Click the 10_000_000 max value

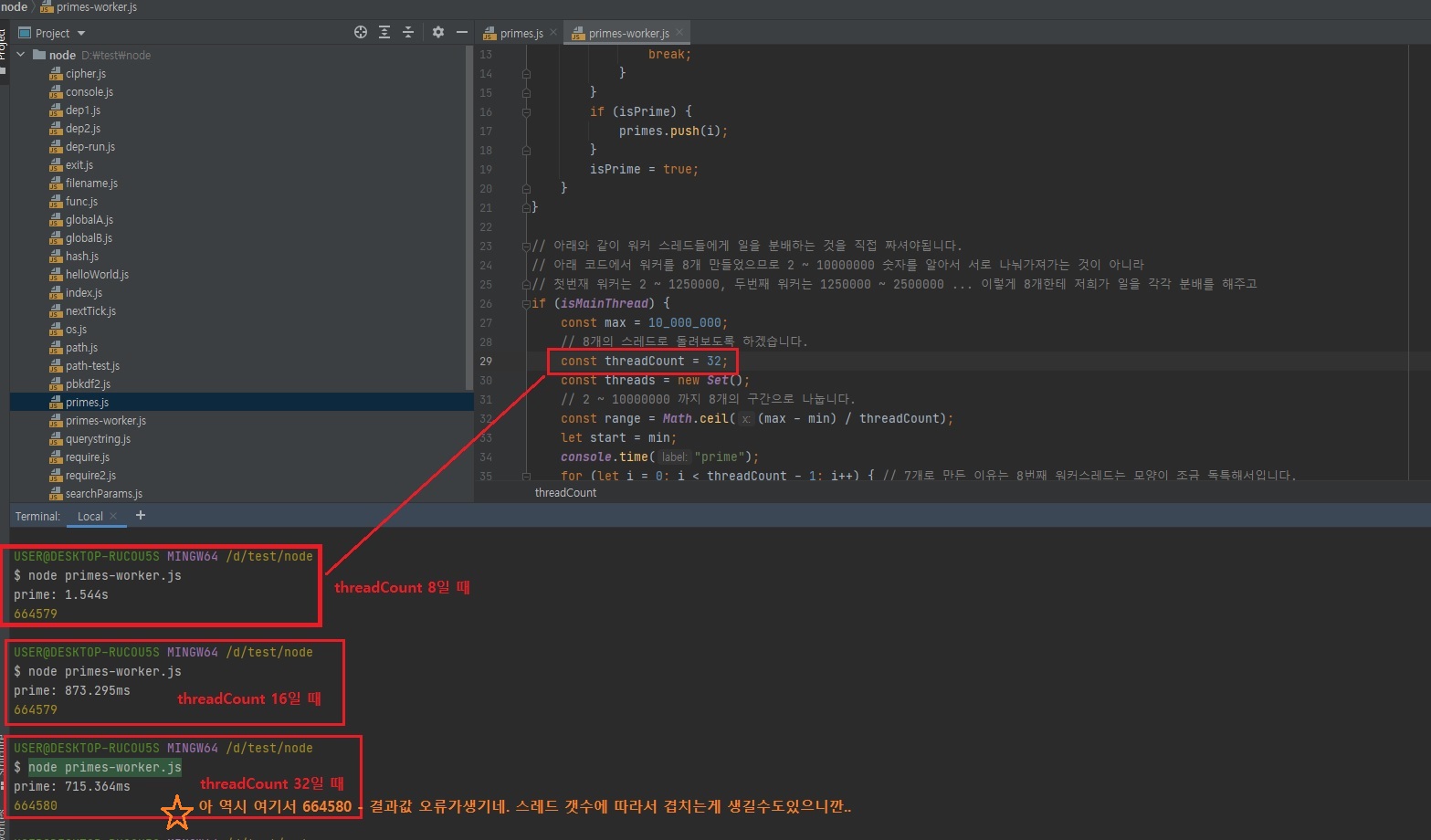tap(684, 322)
